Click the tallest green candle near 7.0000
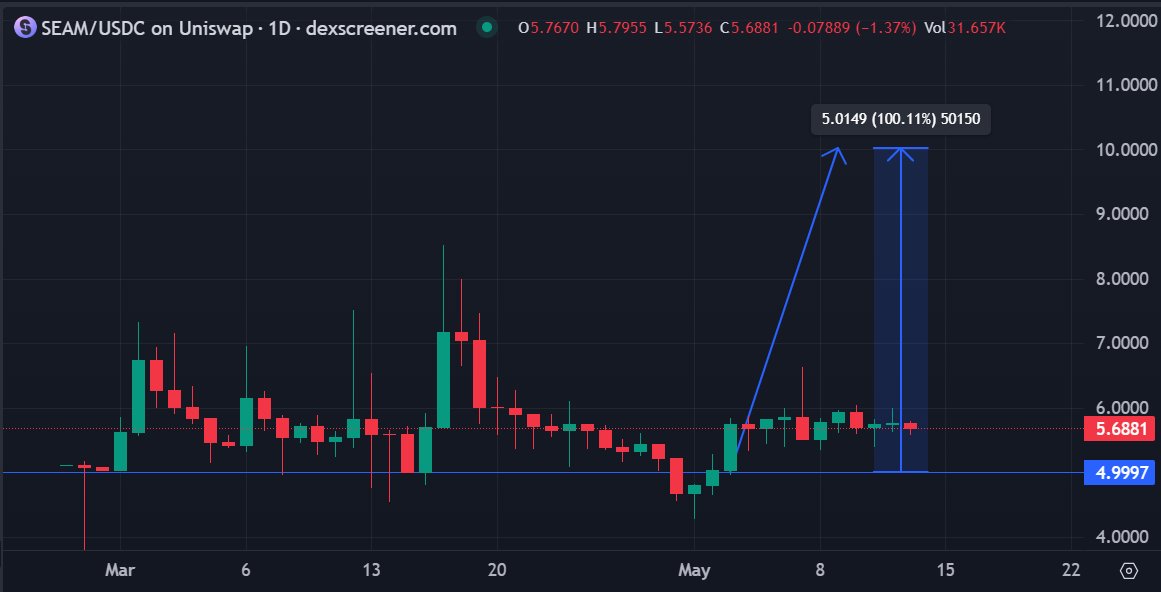The height and width of the screenshot is (592, 1161). [x=443, y=380]
